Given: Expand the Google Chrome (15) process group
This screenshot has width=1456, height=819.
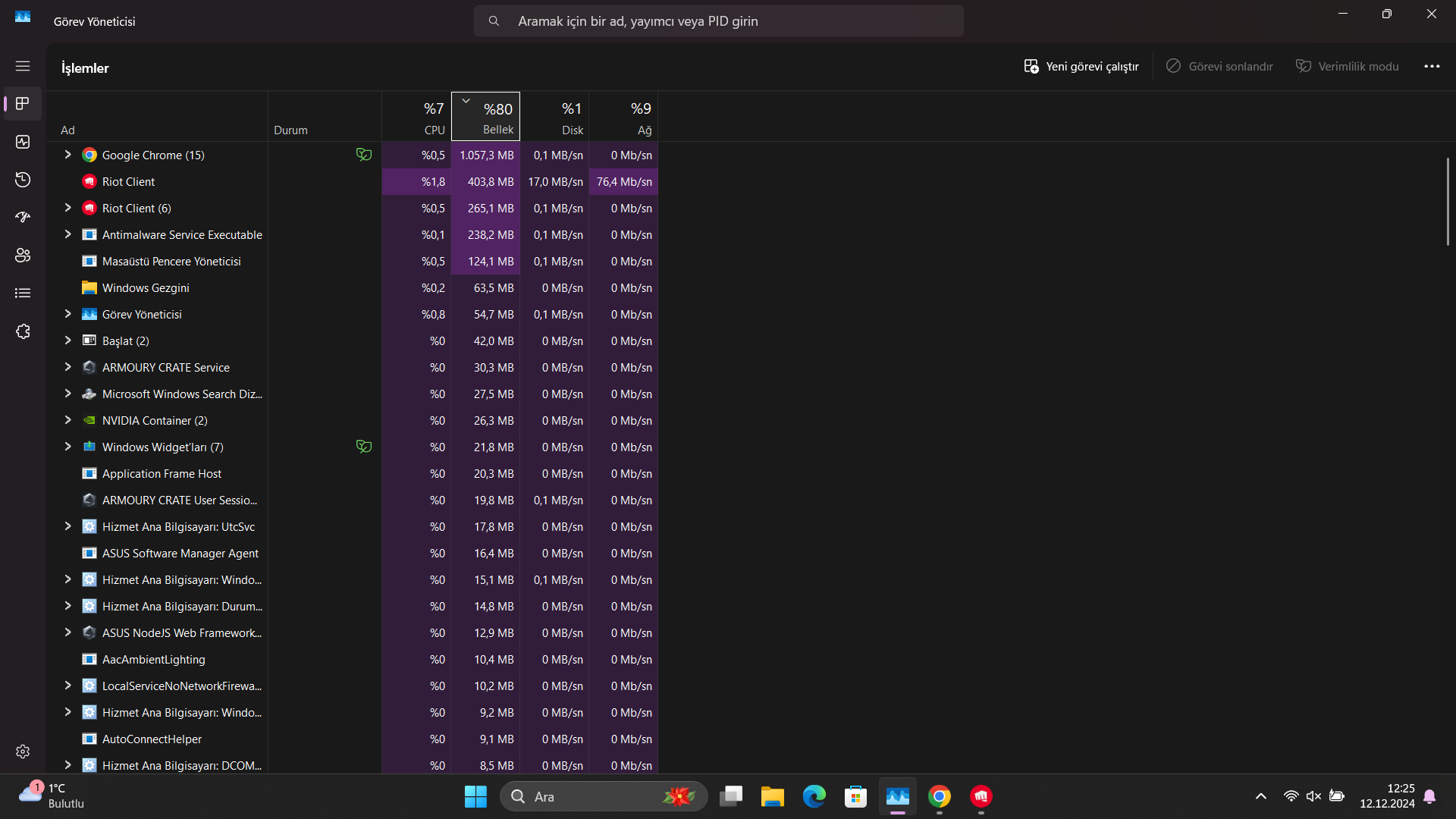Looking at the screenshot, I should coord(67,155).
